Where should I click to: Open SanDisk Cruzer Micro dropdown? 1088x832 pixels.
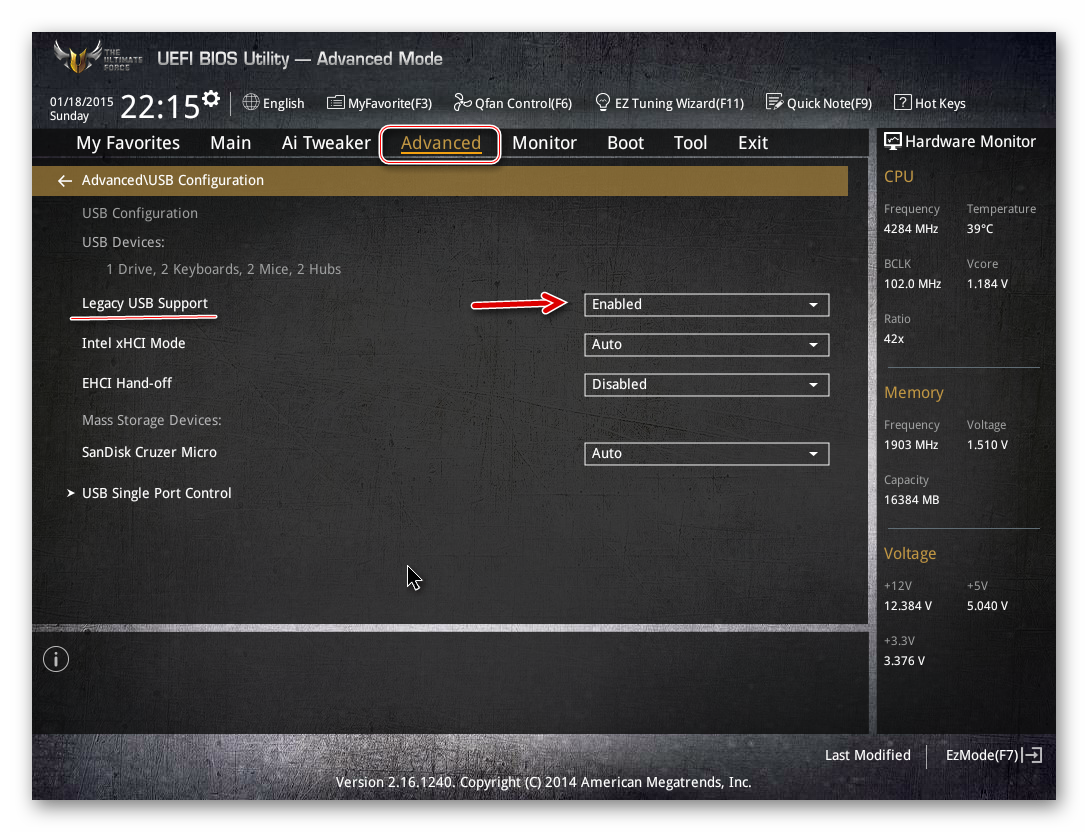click(706, 453)
